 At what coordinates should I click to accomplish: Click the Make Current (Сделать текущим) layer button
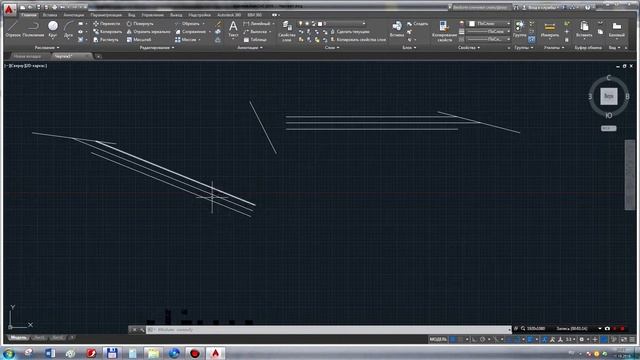[350, 31]
